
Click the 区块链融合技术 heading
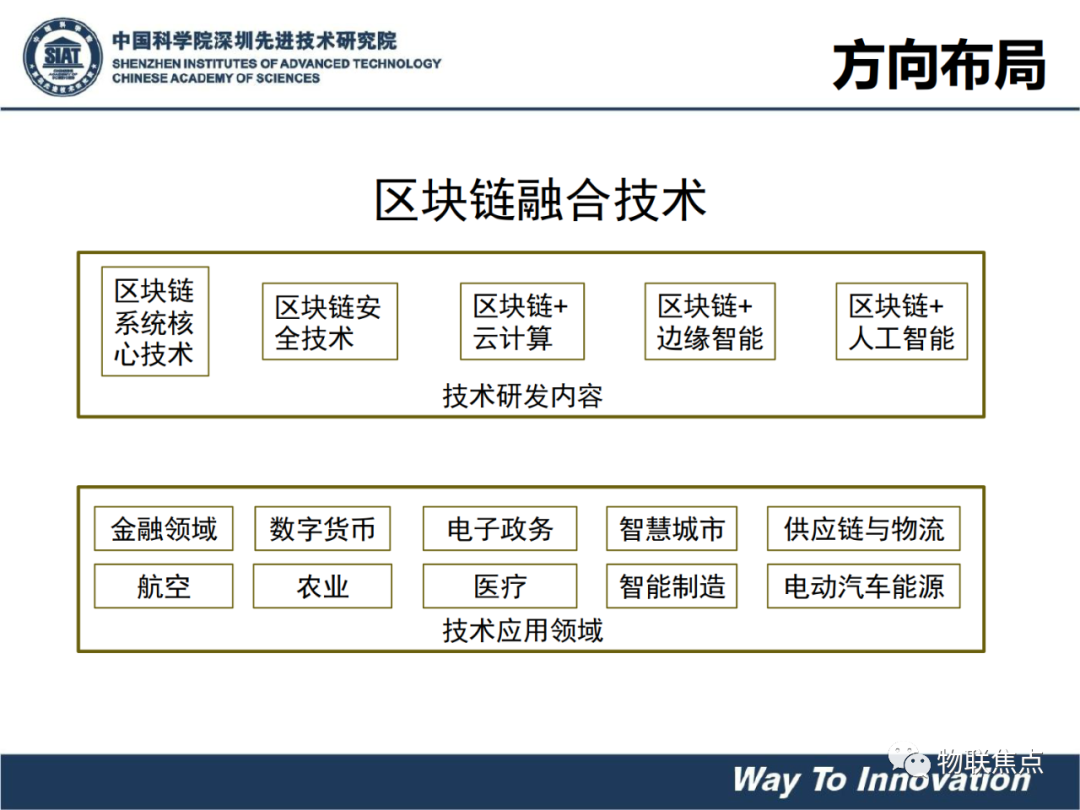pos(541,200)
